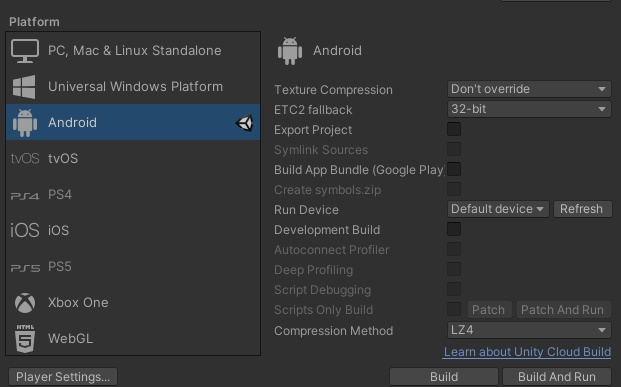Click the HTML5 WebGL icon
Viewport: 621px width, 387px height.
[x=25, y=339]
